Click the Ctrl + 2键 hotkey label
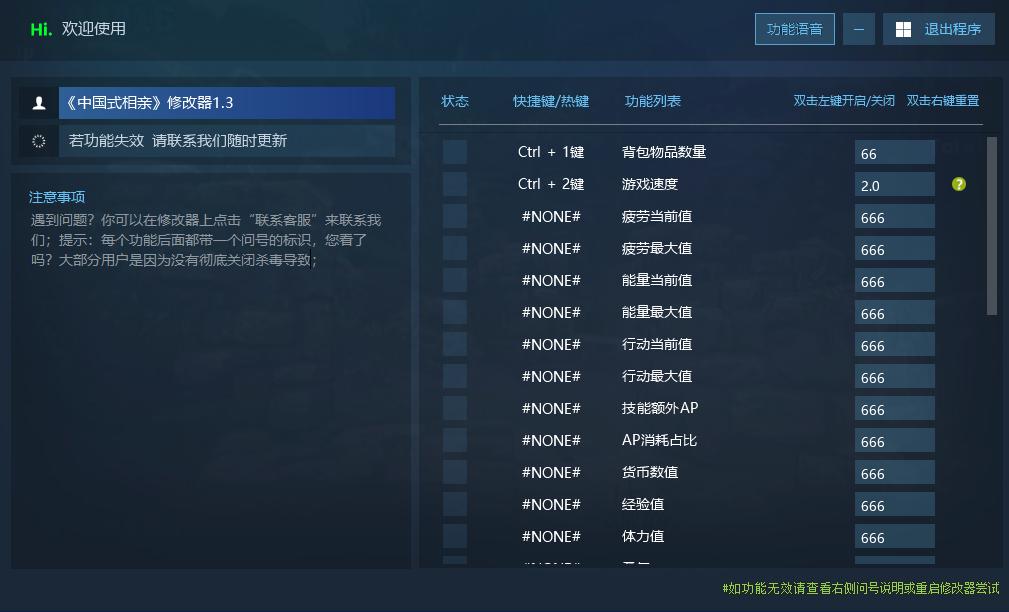 point(551,184)
